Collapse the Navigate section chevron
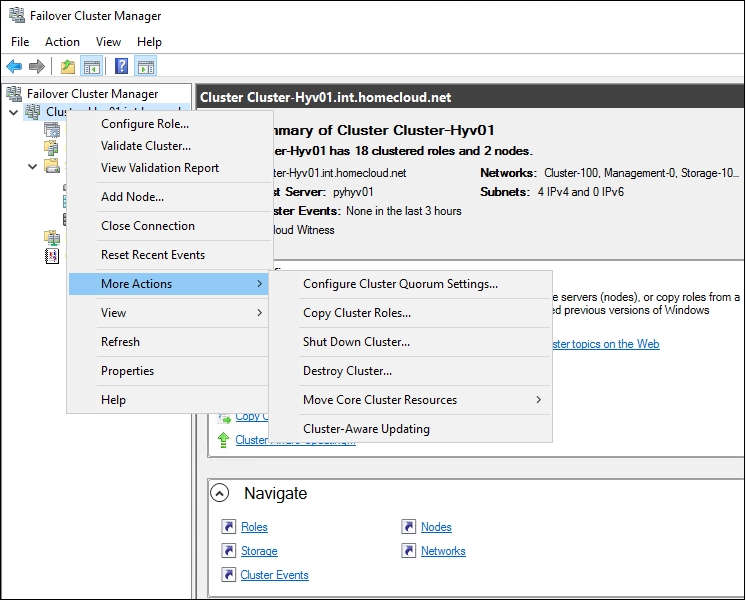 click(x=219, y=493)
